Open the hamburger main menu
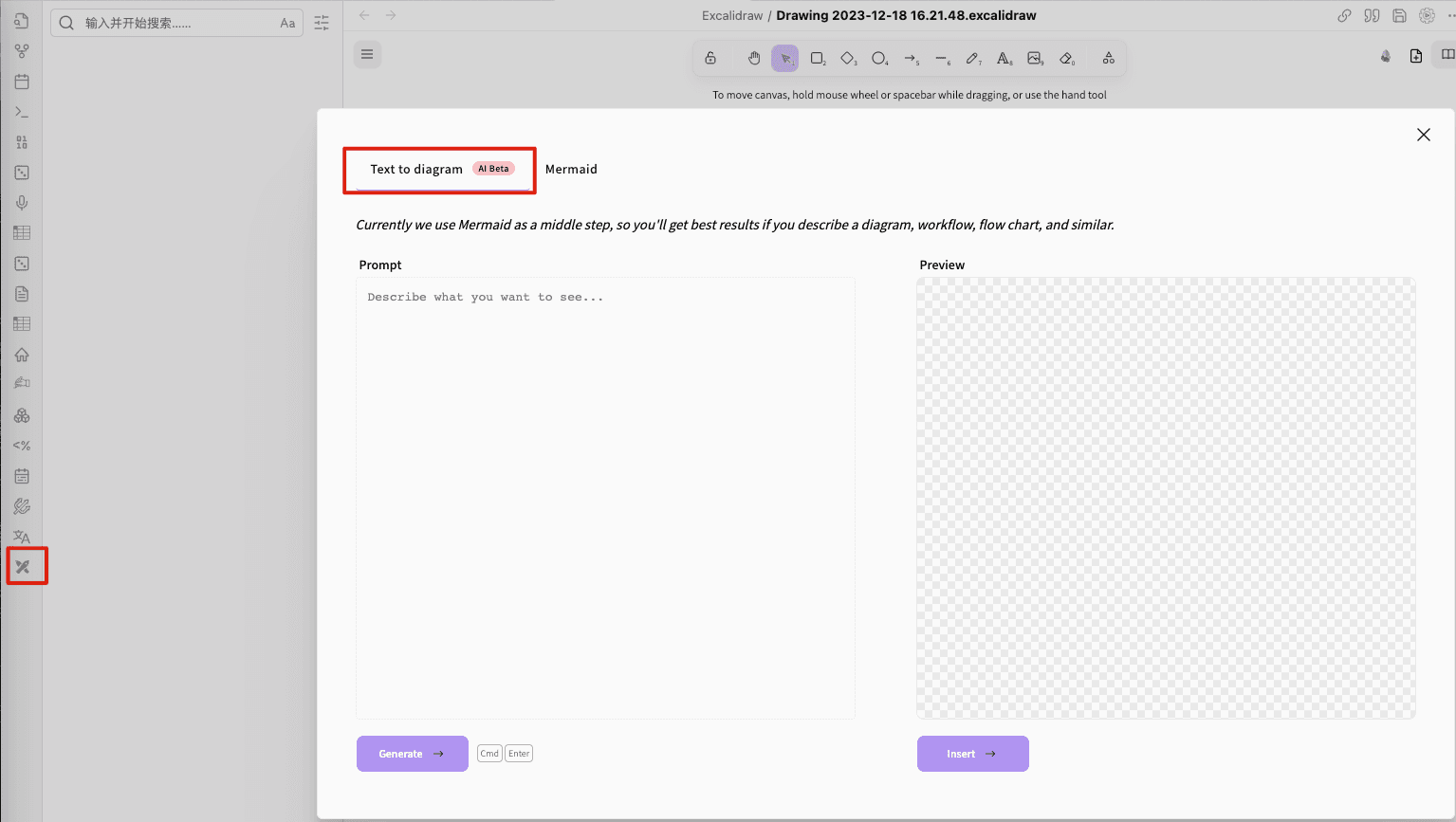The height and width of the screenshot is (822, 1456). (x=367, y=55)
